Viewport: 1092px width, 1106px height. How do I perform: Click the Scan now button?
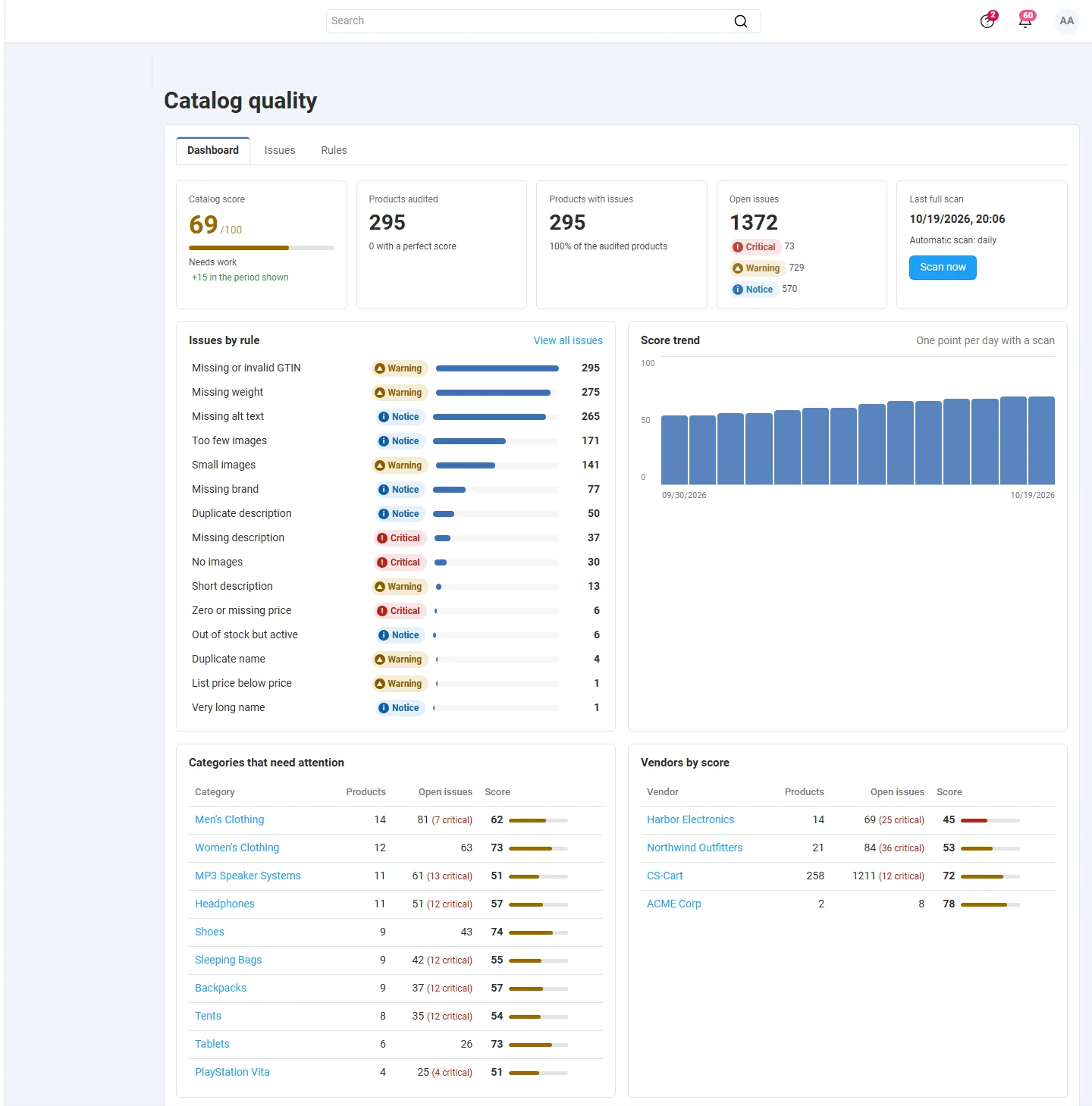click(943, 268)
